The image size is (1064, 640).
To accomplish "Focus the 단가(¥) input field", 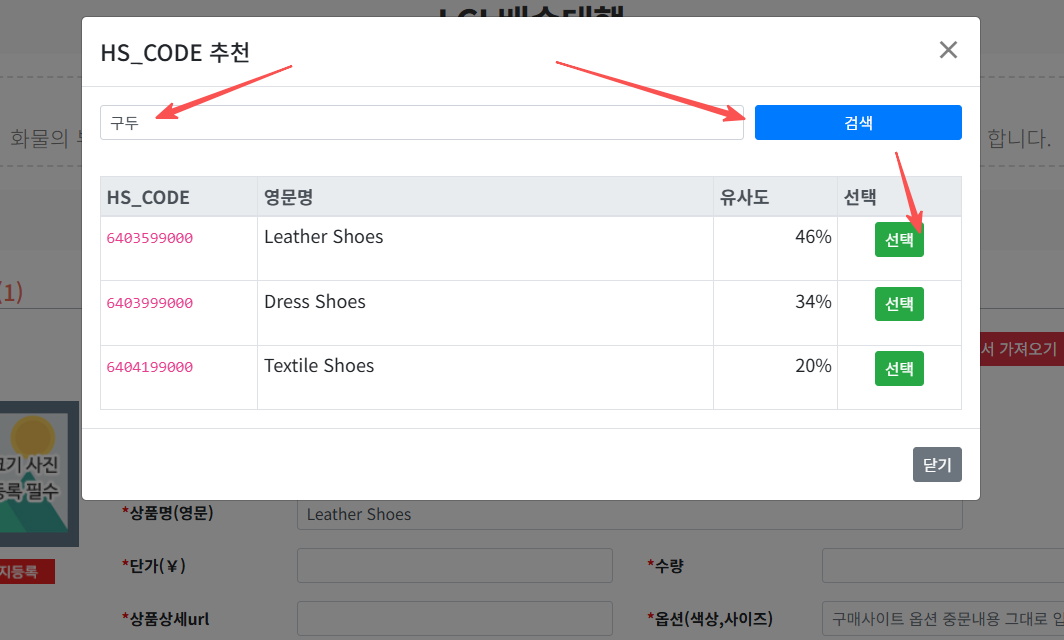I will coord(454,565).
